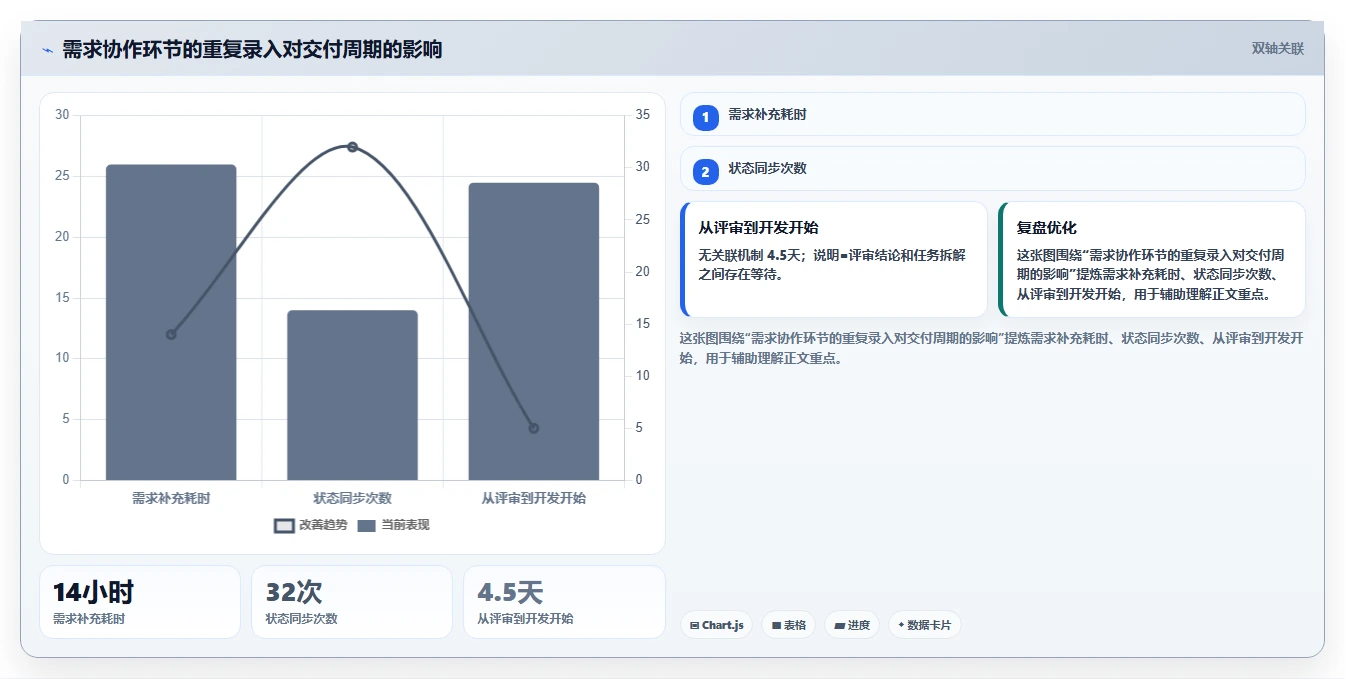
Task: Click the icon on the 表格 tag
Action: (776, 626)
